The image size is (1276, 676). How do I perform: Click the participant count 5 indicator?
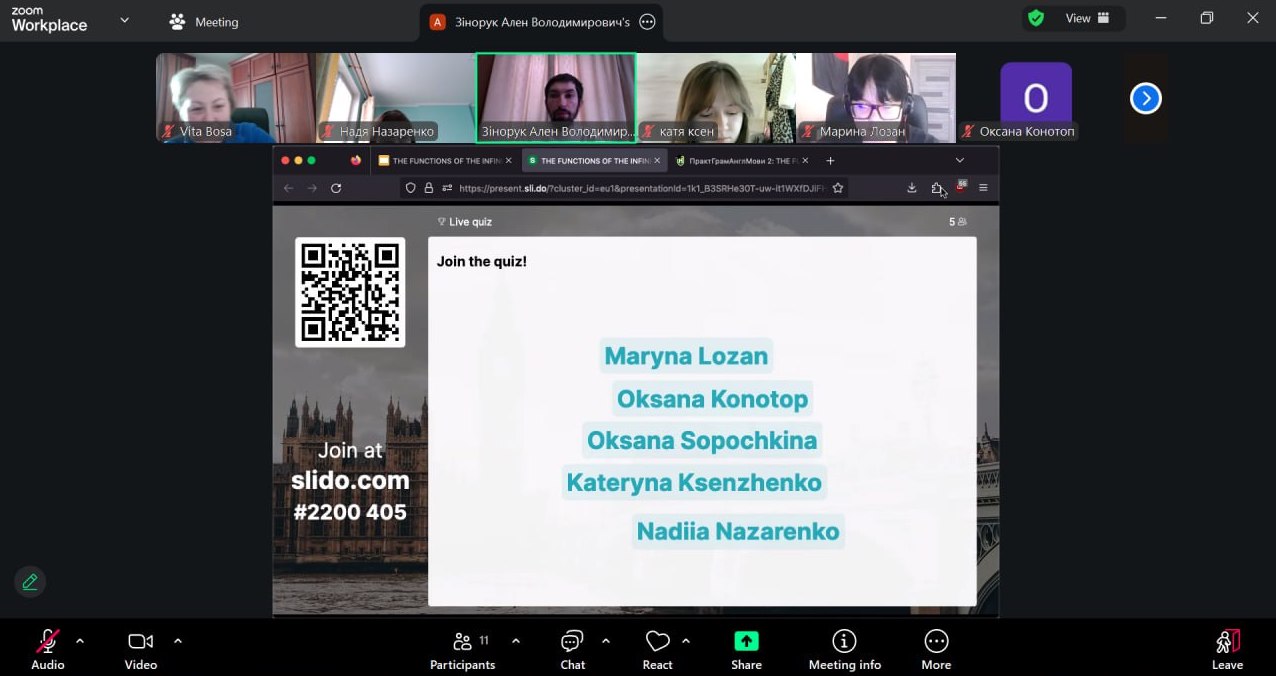click(x=957, y=222)
